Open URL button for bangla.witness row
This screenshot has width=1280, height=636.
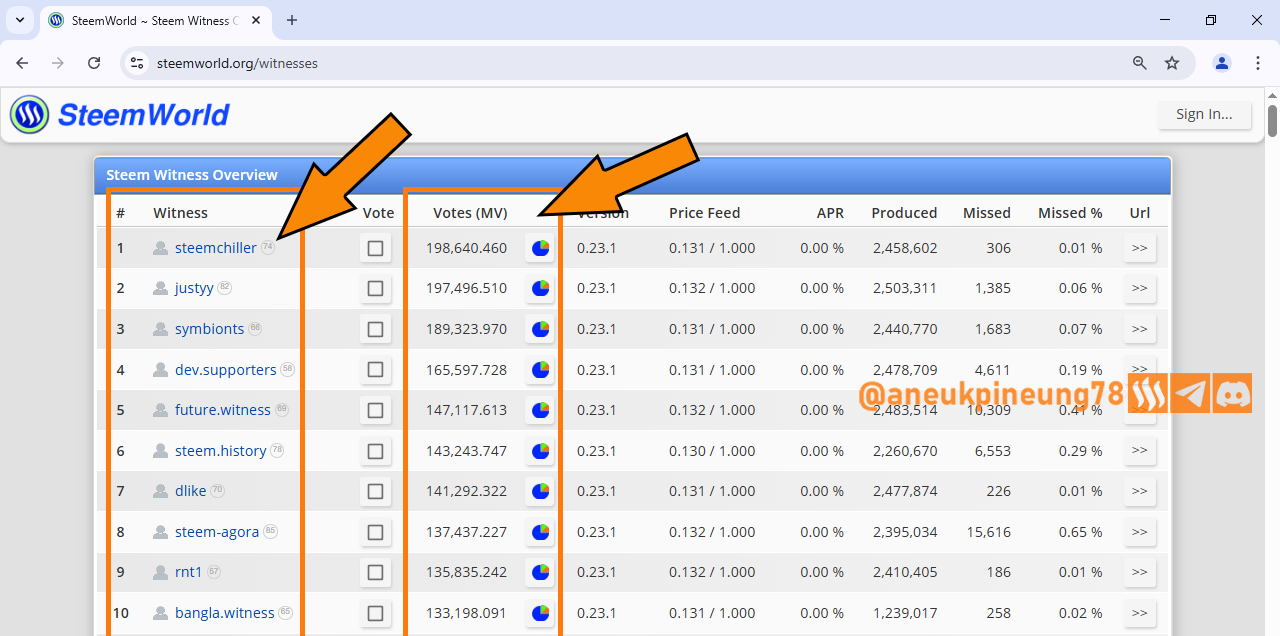1139,613
